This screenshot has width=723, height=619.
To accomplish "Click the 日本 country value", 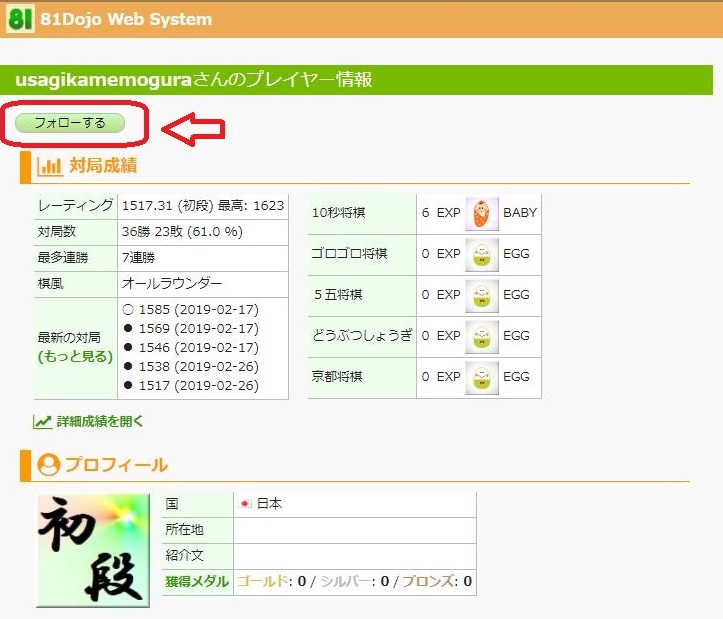I will click(269, 504).
